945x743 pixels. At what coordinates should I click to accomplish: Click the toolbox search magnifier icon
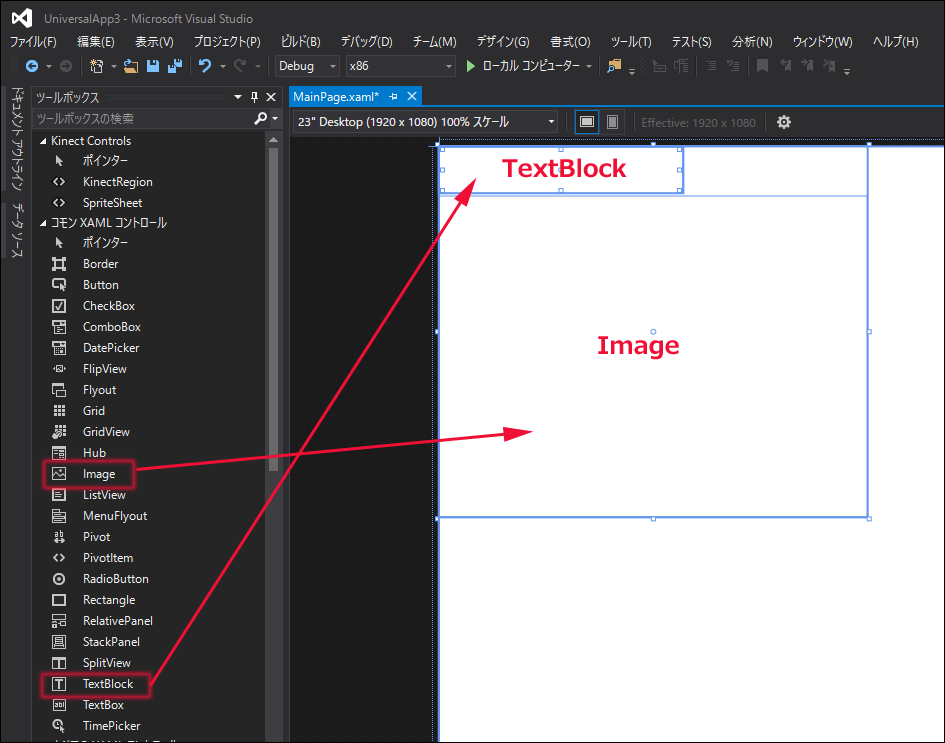[260, 118]
